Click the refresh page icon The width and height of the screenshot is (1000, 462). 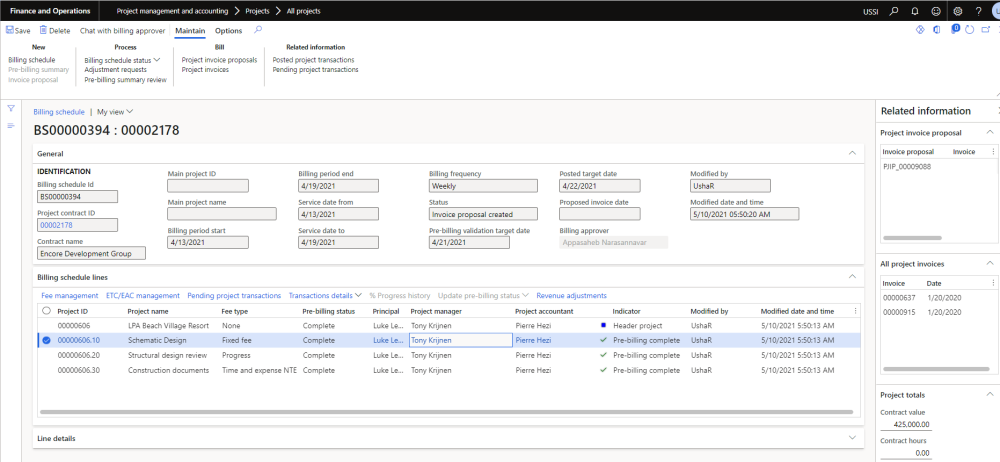point(969,31)
